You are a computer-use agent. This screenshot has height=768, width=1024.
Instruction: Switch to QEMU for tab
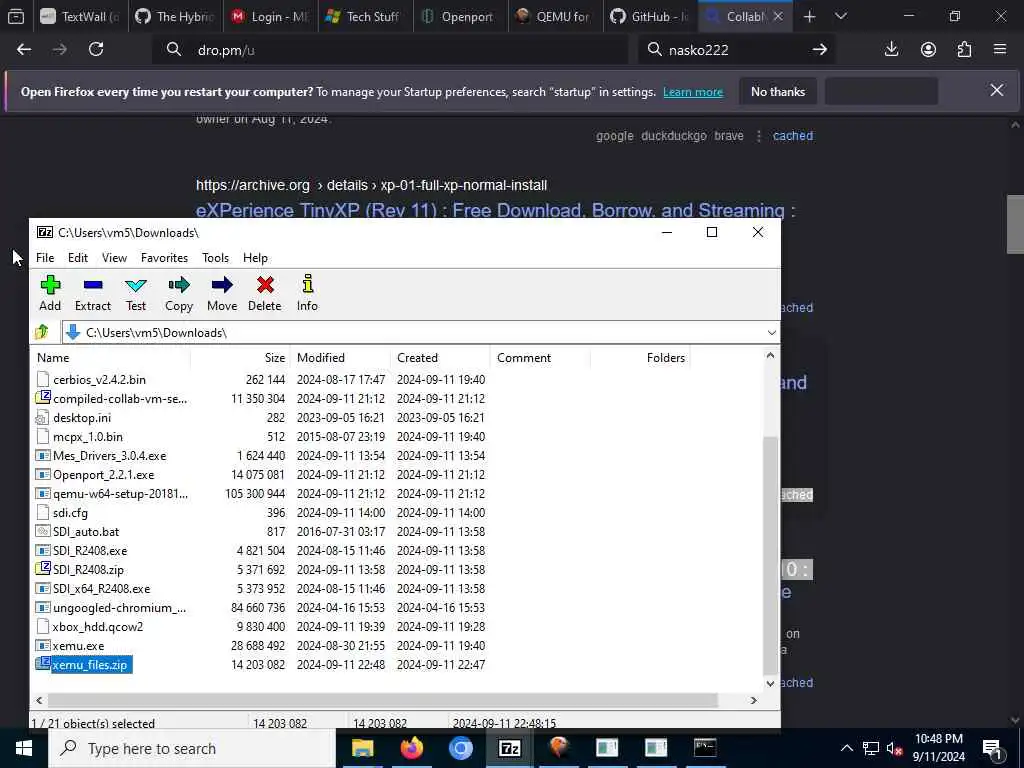[556, 16]
